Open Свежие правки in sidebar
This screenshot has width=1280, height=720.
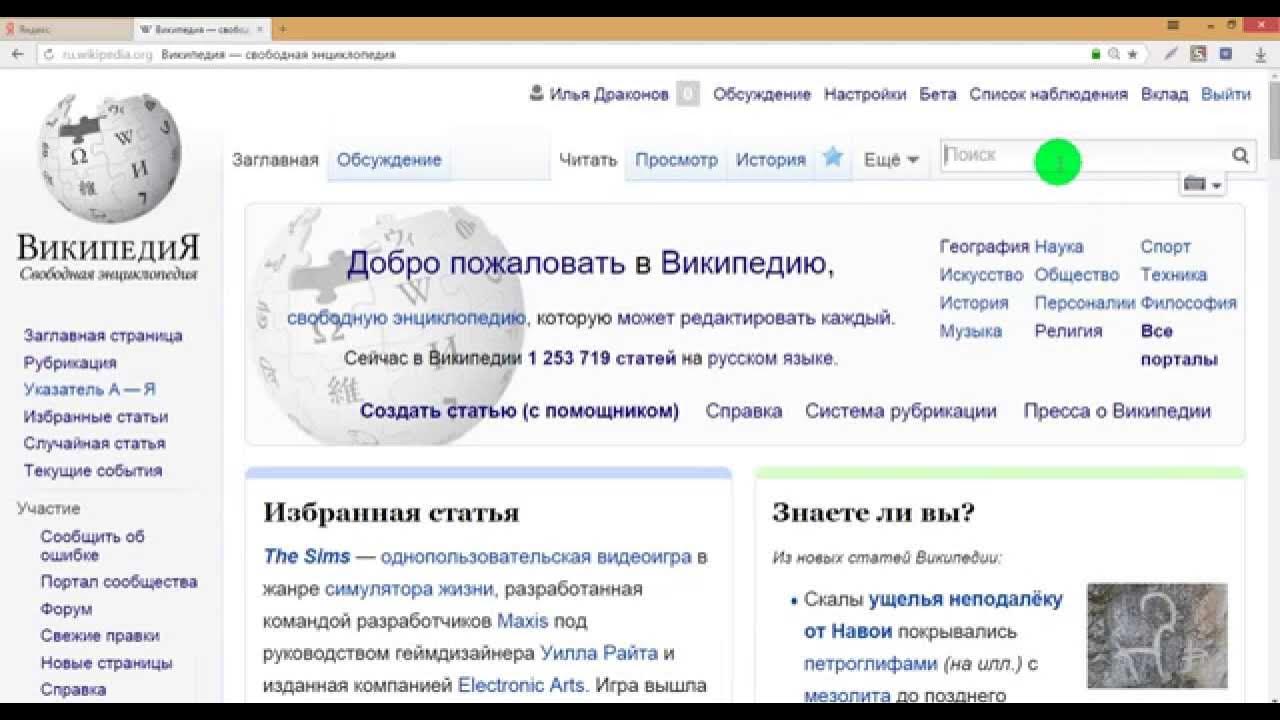coord(100,635)
